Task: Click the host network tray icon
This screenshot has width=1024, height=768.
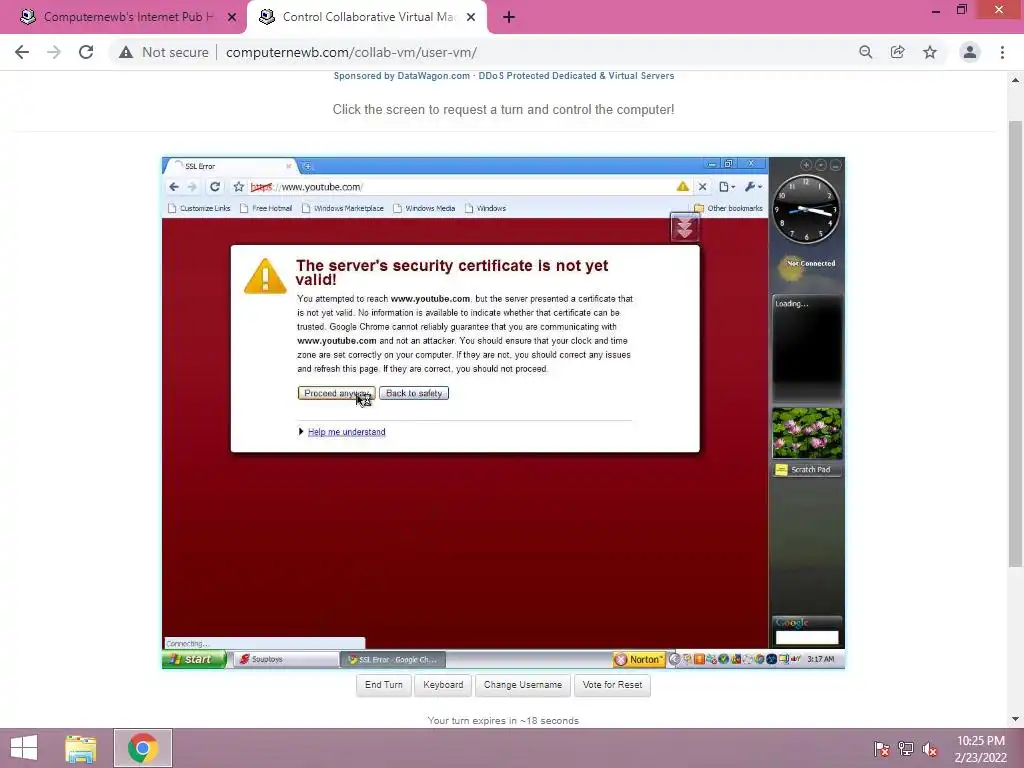Action: pyautogui.click(x=906, y=748)
